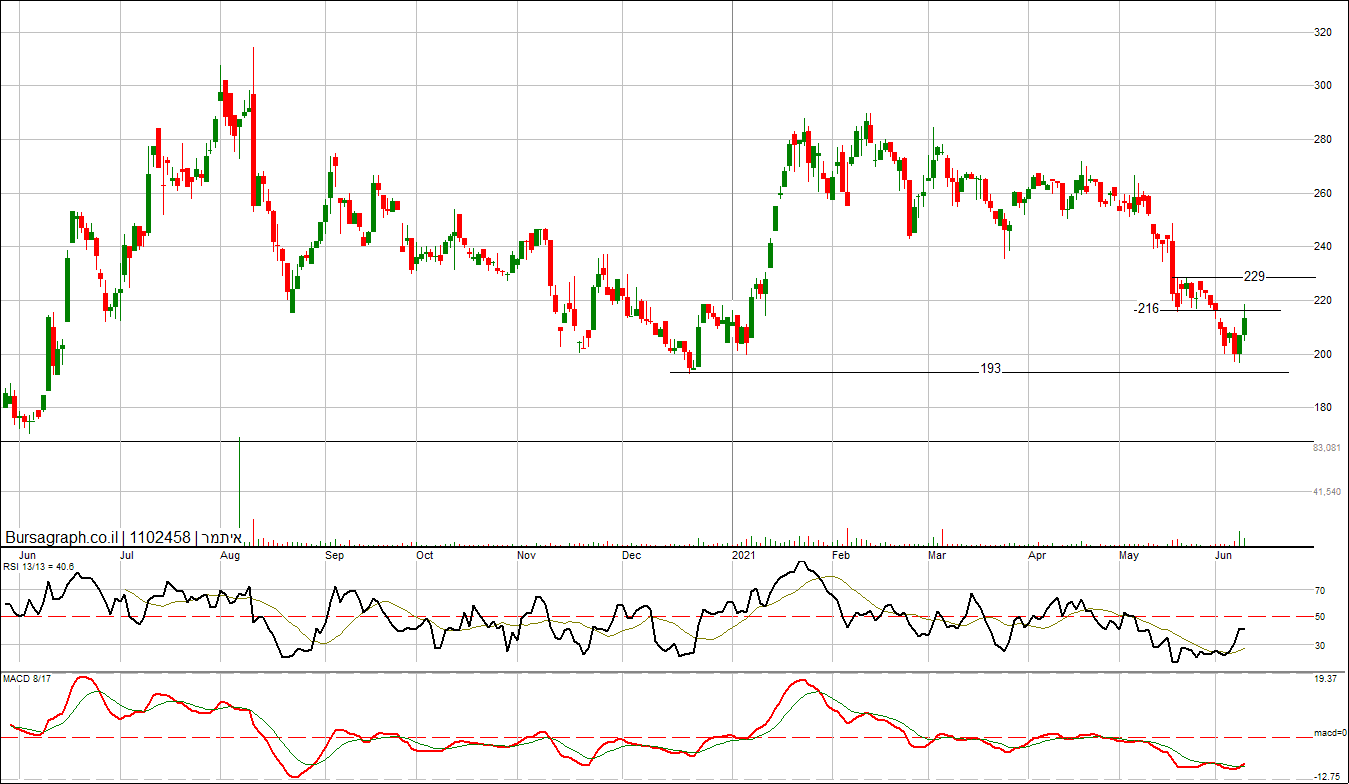1349x784 pixels.
Task: Click the RSI 70 overbought level label
Action: pyautogui.click(x=1320, y=591)
